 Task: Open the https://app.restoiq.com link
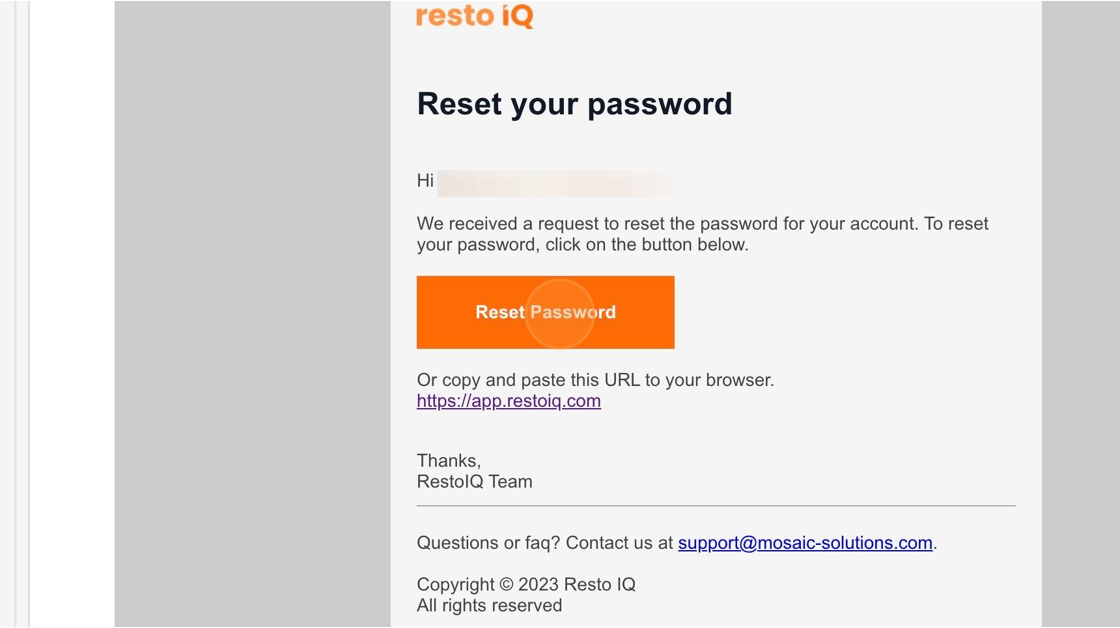coord(509,401)
